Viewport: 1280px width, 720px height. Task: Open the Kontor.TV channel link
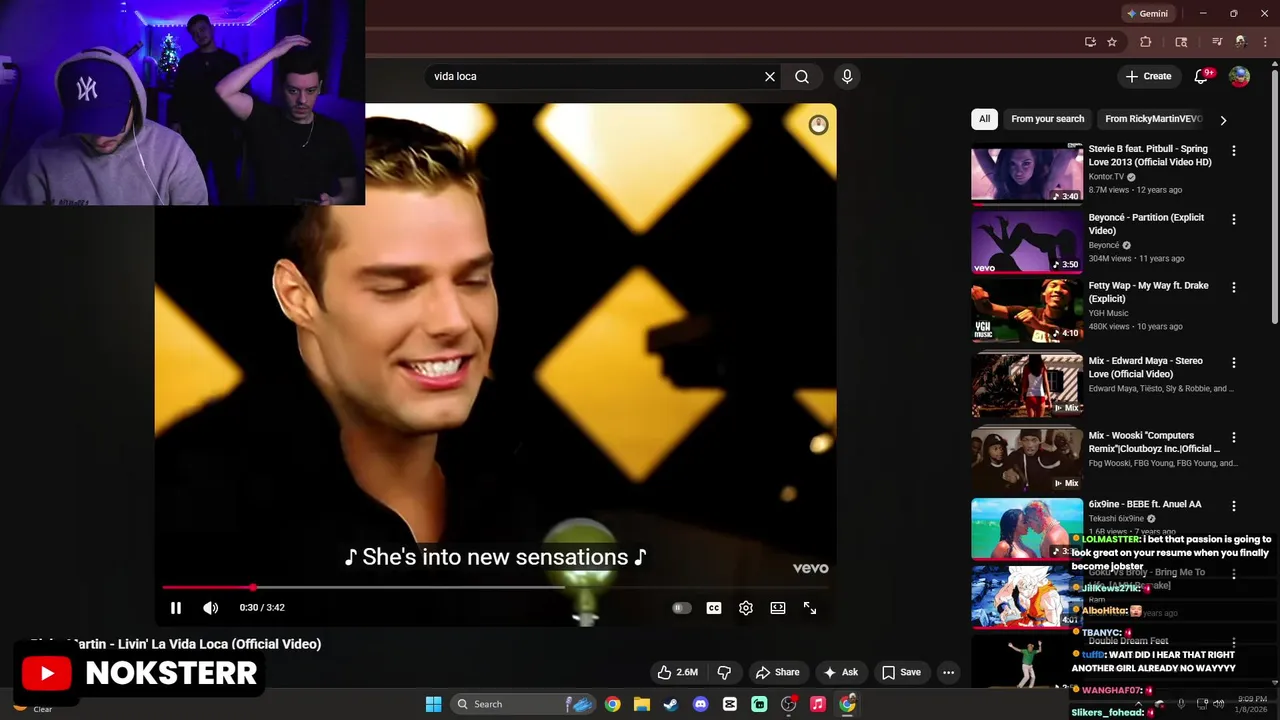[x=1106, y=177]
